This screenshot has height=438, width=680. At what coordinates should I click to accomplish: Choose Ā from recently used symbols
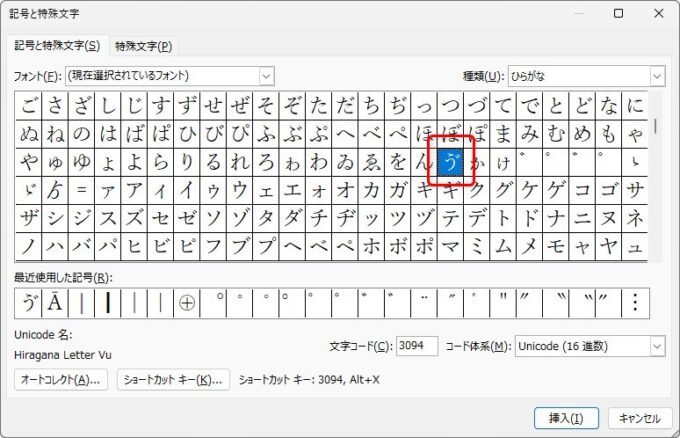click(55, 301)
